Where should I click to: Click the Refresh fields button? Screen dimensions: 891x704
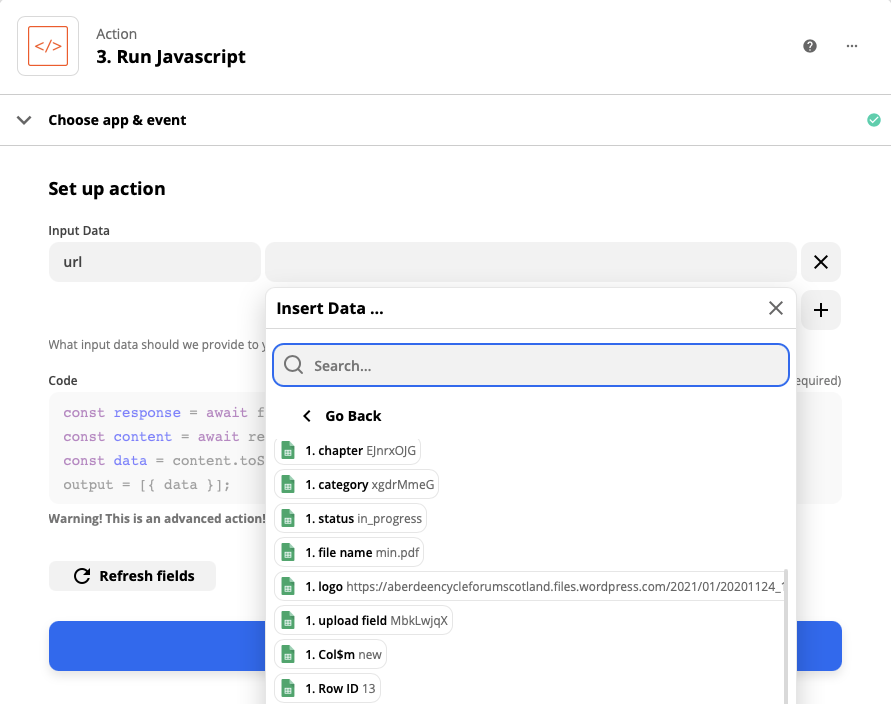pos(132,575)
